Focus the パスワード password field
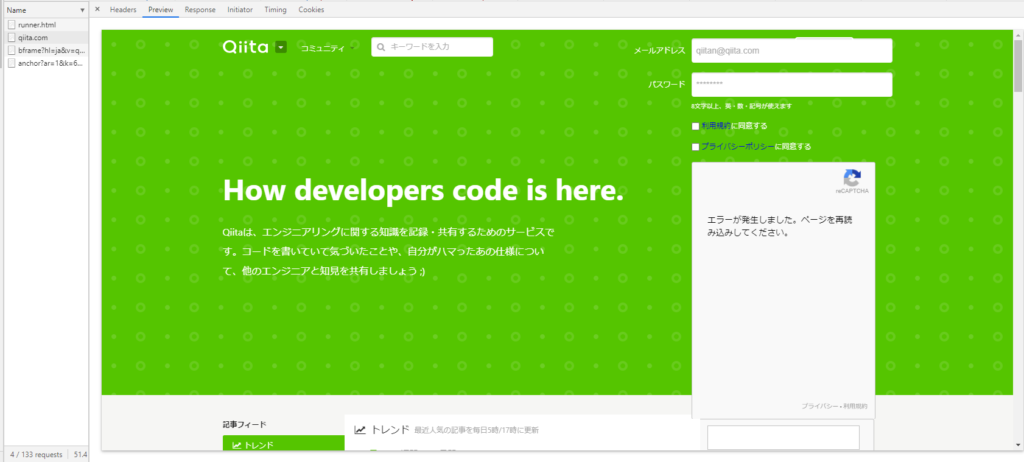 [x=792, y=84]
